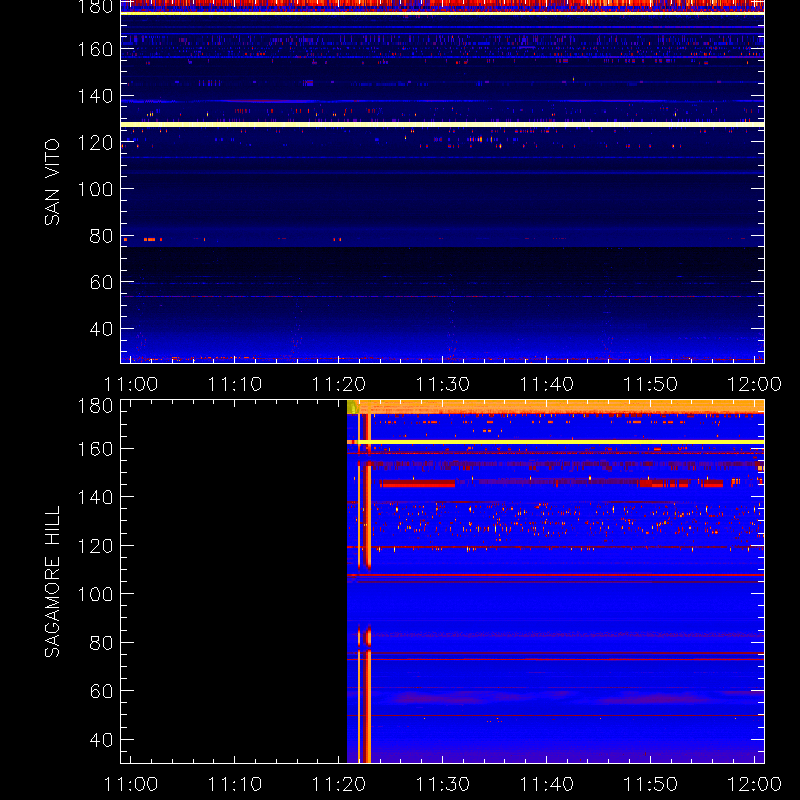This screenshot has height=800, width=800.
Task: Click the 11:50 time label under San Vito plot
Action: 651,384
